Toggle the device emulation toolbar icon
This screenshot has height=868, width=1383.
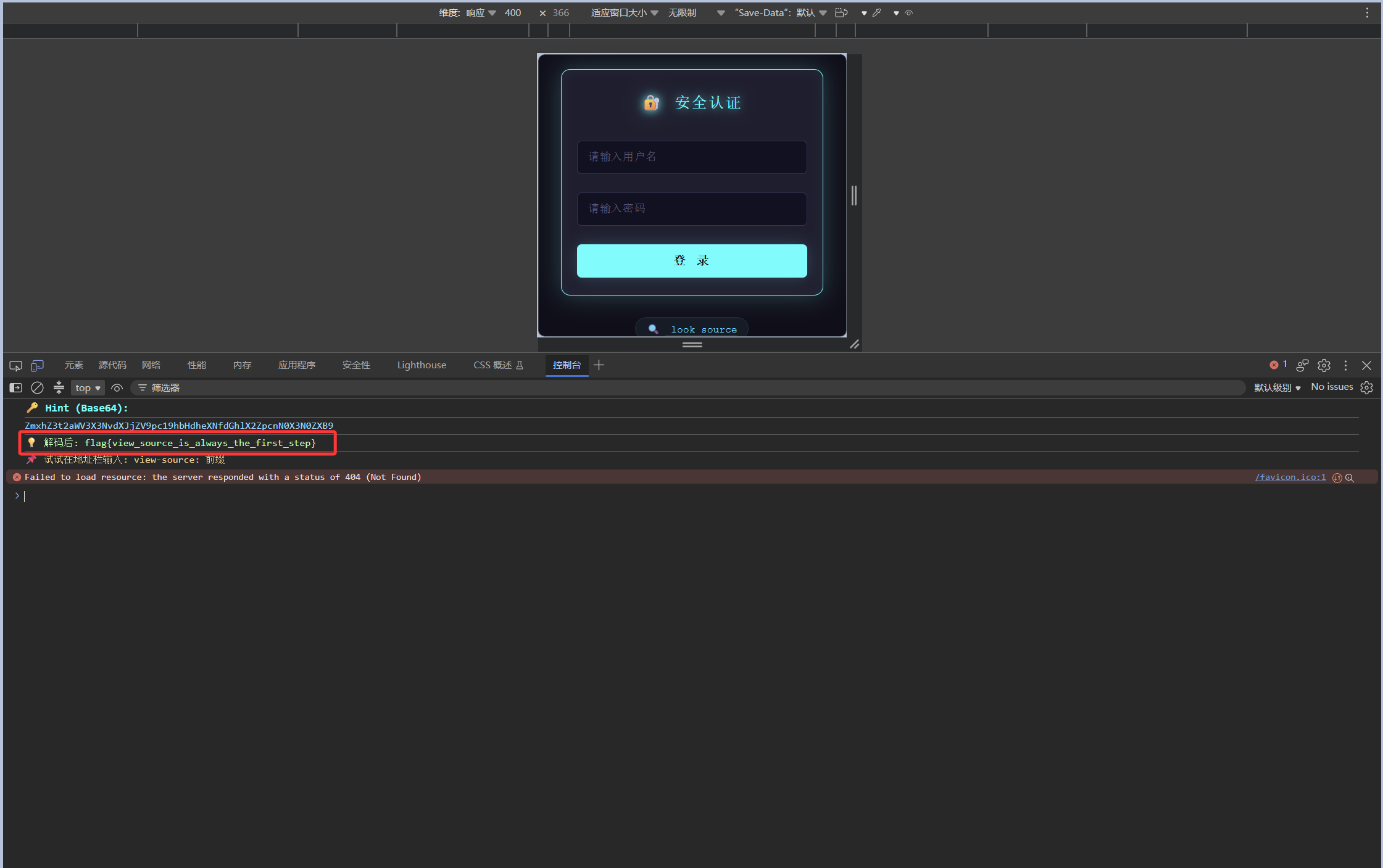coord(38,366)
